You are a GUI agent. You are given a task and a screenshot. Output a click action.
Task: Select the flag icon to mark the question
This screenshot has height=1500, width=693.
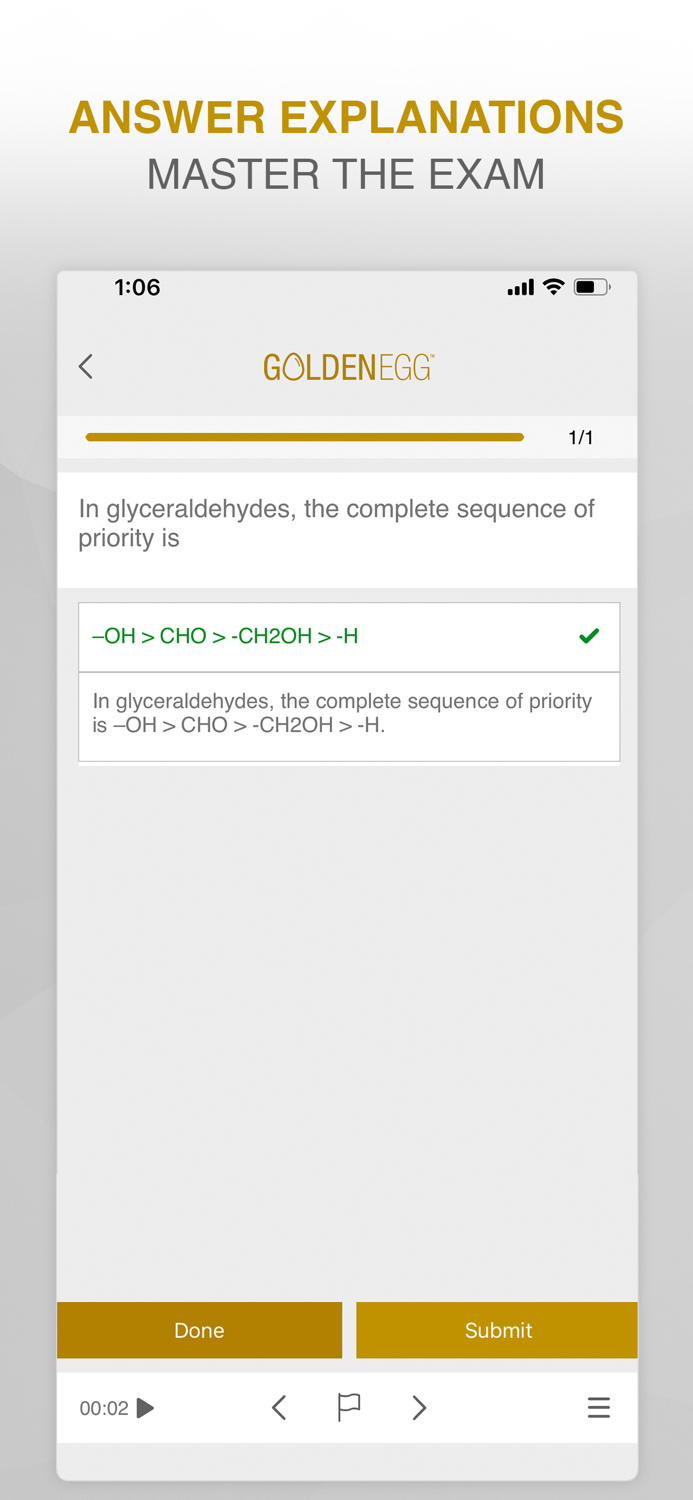(x=348, y=1407)
